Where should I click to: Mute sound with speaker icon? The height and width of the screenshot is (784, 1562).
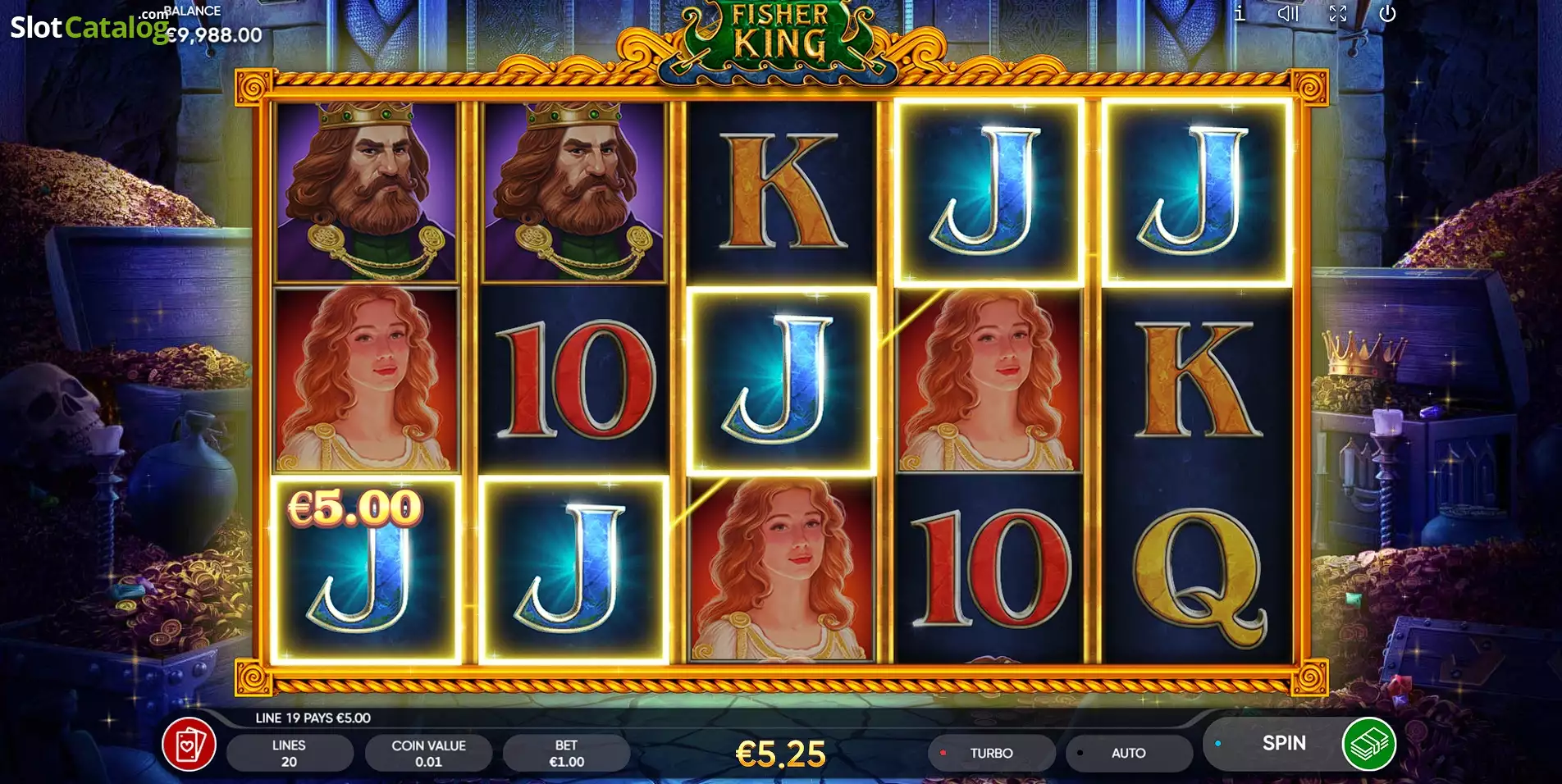1288,13
